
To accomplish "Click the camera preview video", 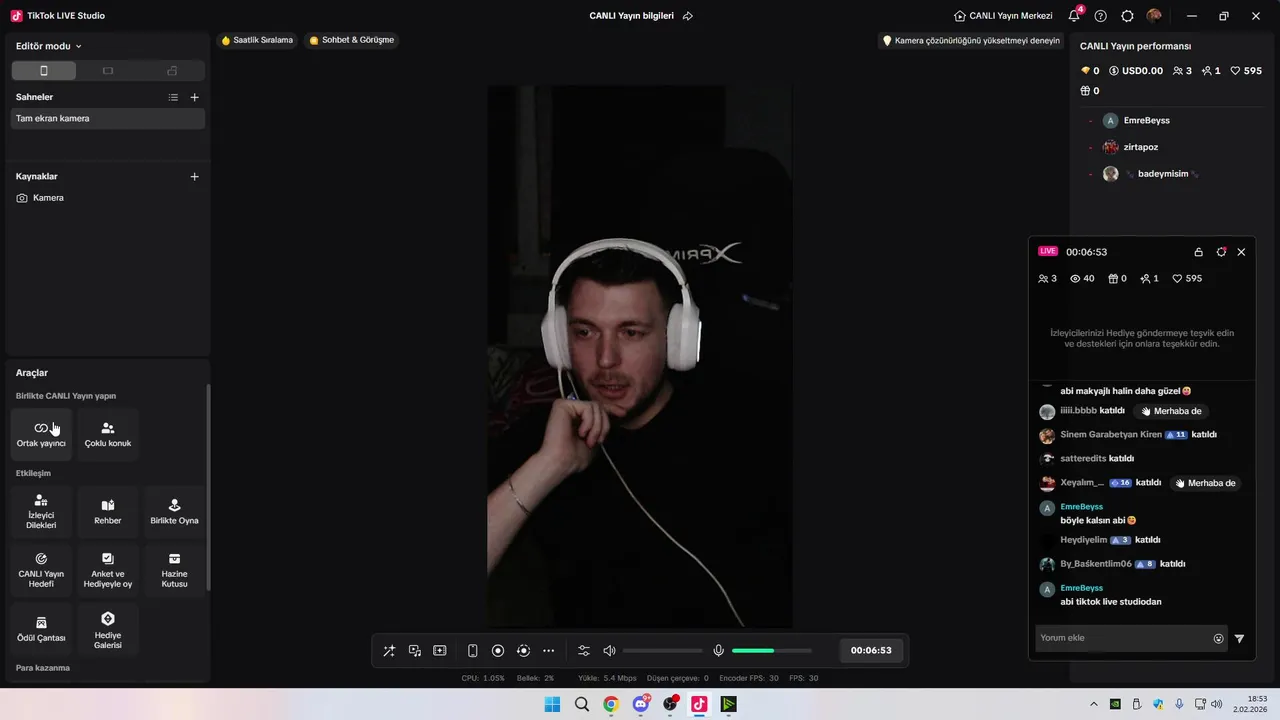I will click(640, 357).
